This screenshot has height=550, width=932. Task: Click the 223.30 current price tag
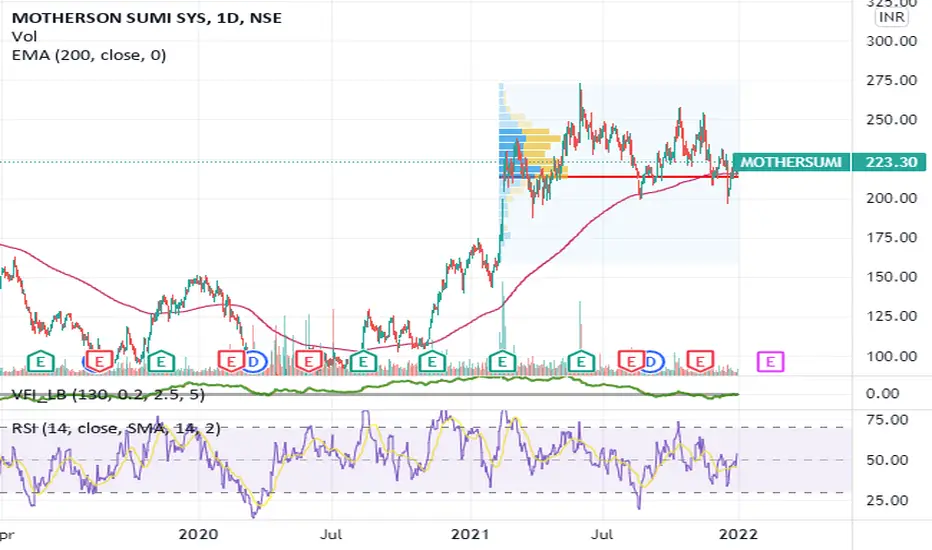coord(891,162)
